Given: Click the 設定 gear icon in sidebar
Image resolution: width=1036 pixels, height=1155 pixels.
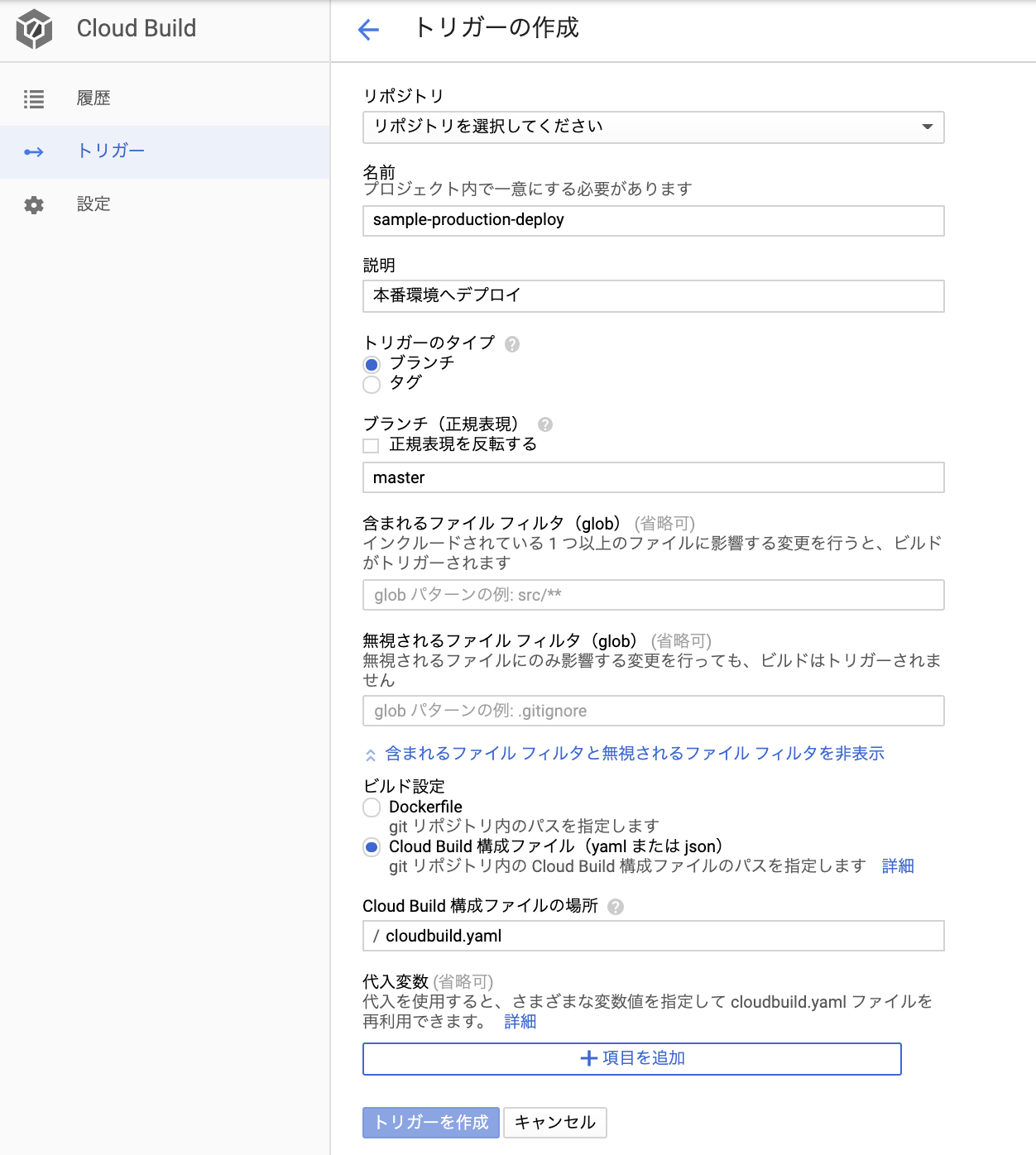Looking at the screenshot, I should coord(34,205).
